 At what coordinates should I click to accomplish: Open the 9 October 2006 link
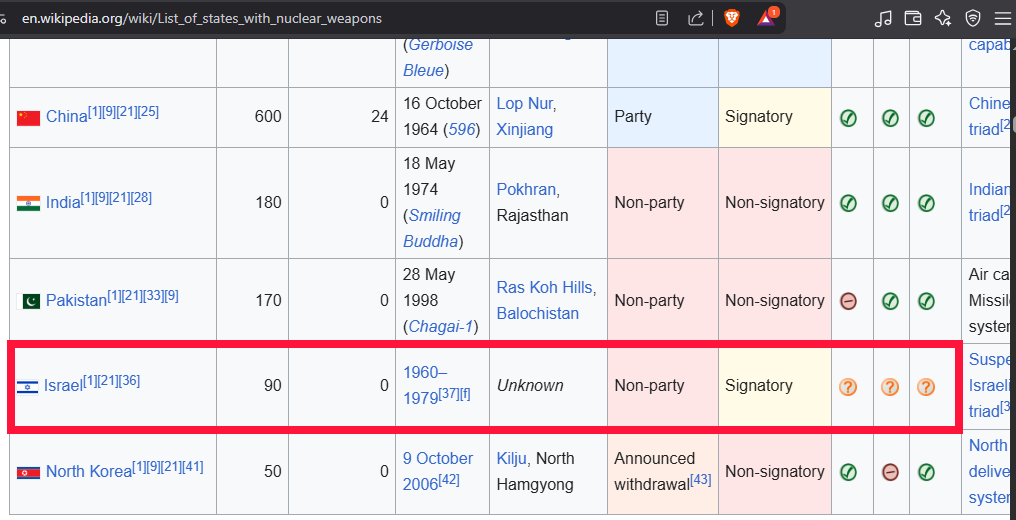tap(438, 471)
